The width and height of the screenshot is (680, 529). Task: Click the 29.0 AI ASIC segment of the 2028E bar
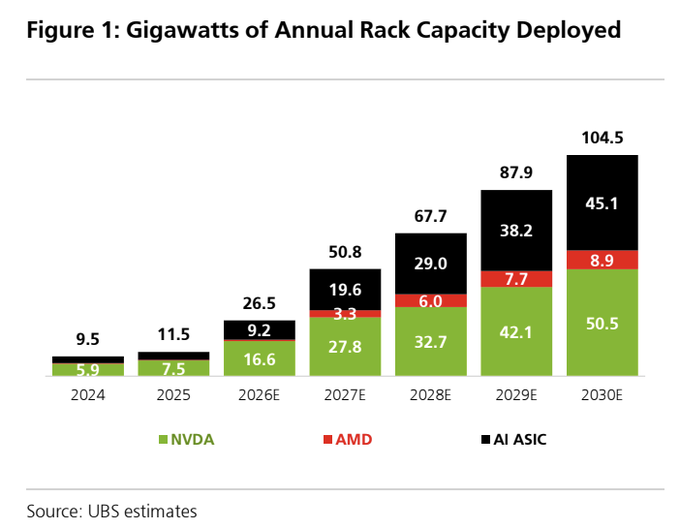click(x=431, y=264)
